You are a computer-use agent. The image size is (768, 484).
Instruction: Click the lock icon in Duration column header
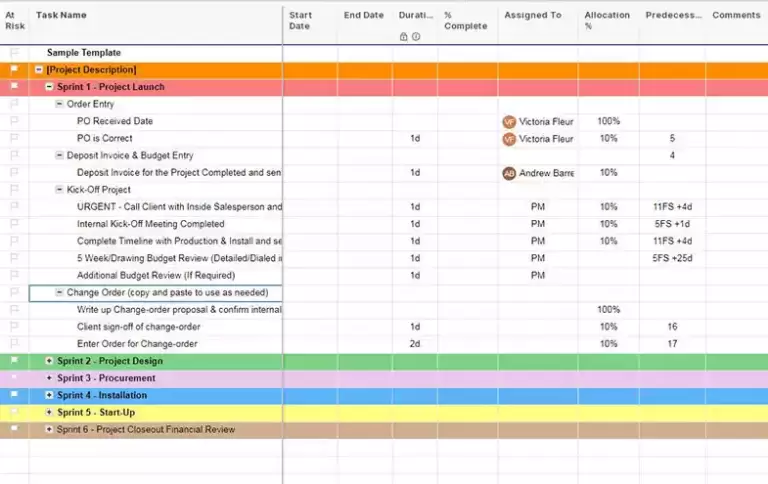coord(403,37)
